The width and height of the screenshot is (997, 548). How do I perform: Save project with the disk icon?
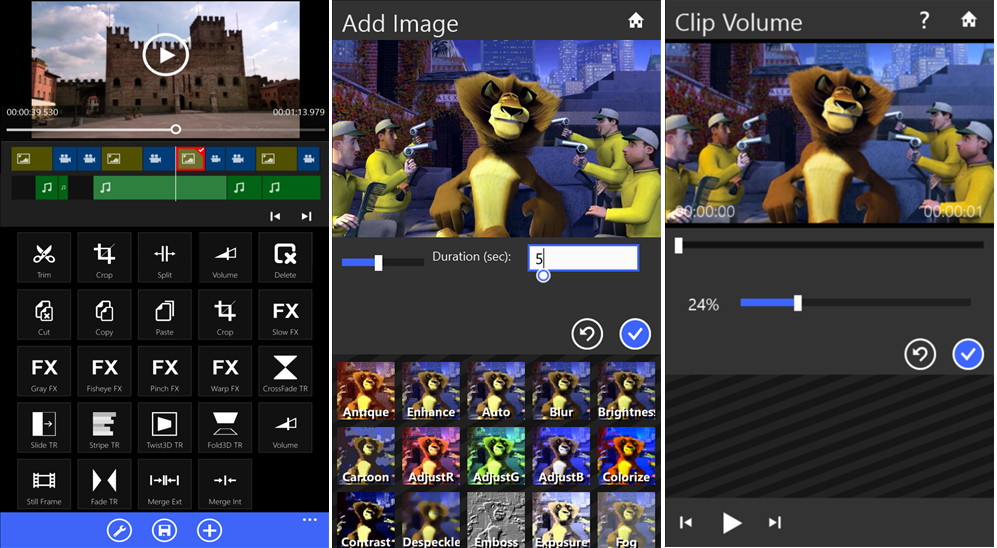click(164, 530)
